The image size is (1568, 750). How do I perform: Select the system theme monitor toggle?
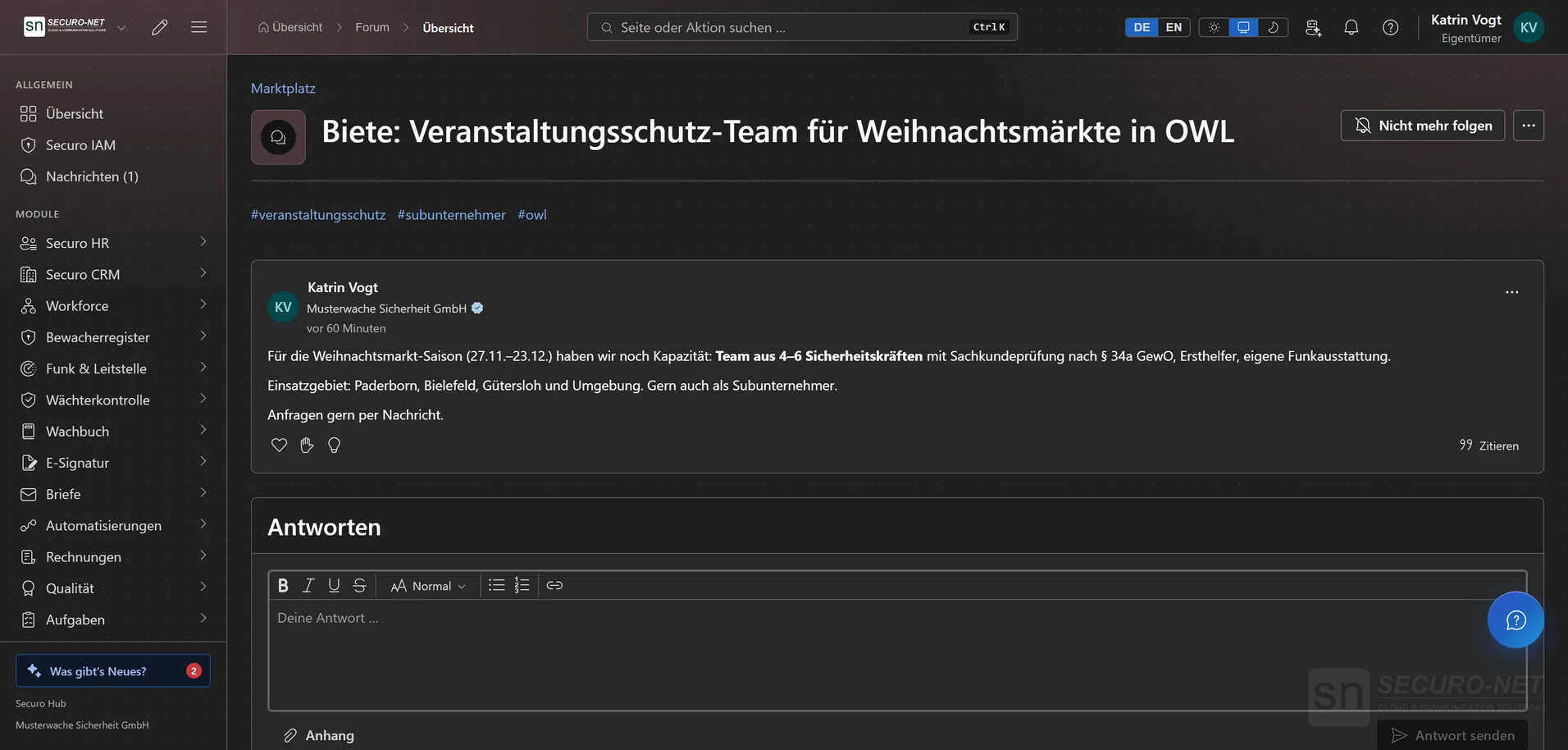(1243, 27)
